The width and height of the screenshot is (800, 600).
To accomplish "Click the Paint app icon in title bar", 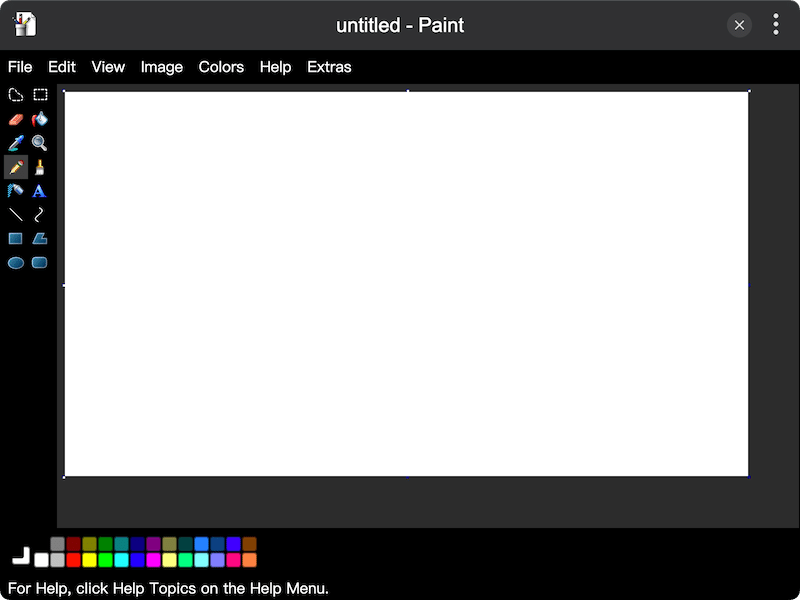I will (24, 24).
